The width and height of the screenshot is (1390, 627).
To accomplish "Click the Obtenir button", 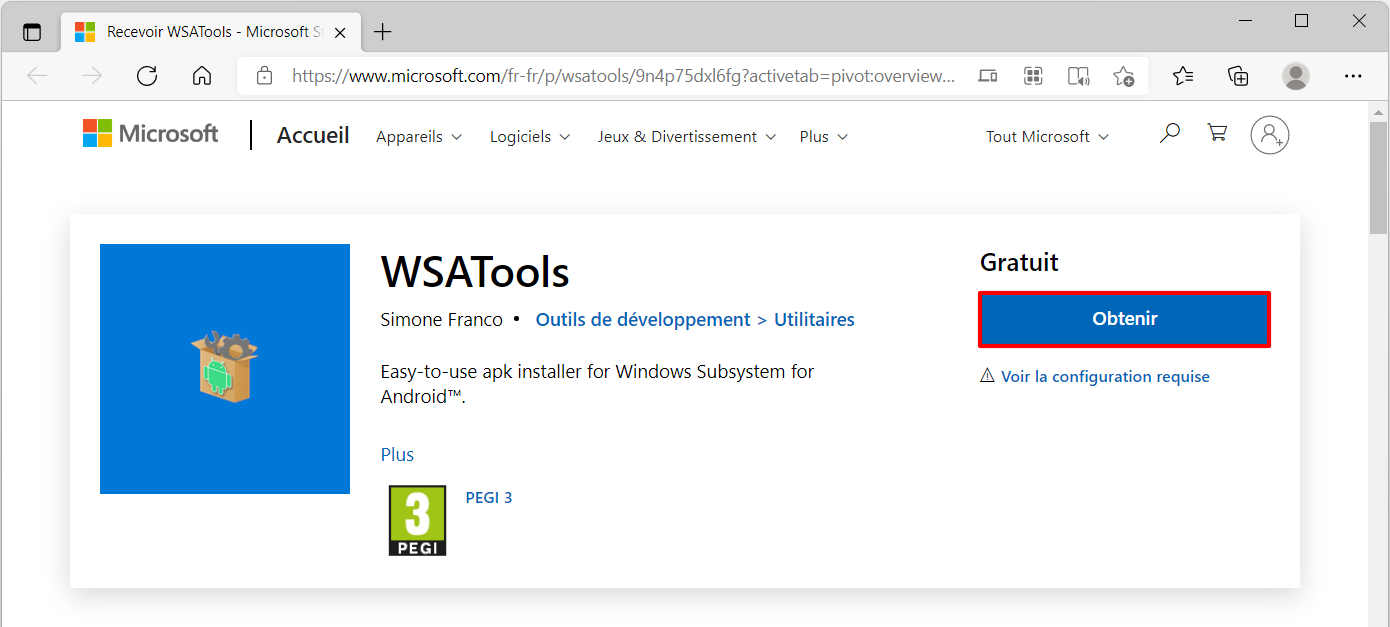I will pyautogui.click(x=1125, y=319).
